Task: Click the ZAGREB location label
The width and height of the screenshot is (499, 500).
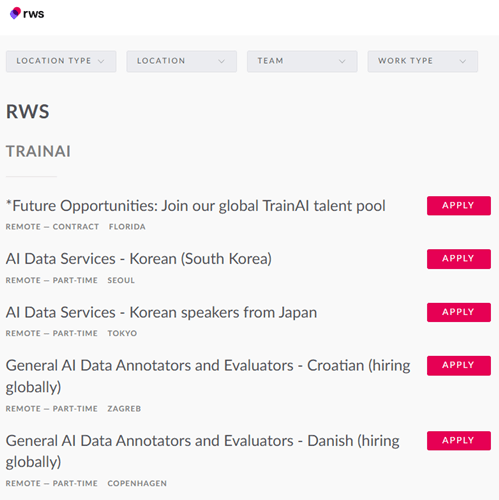Action: tap(124, 409)
